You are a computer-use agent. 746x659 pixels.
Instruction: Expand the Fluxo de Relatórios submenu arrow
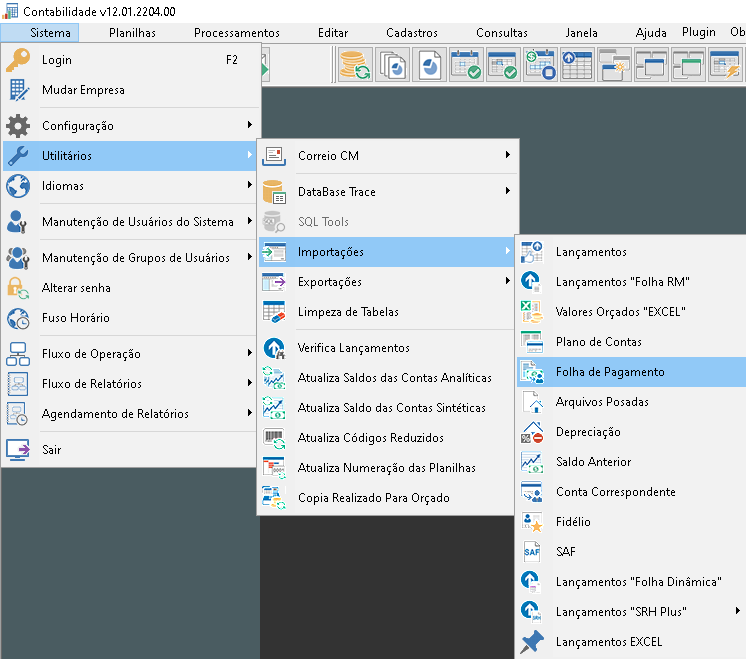coord(249,383)
